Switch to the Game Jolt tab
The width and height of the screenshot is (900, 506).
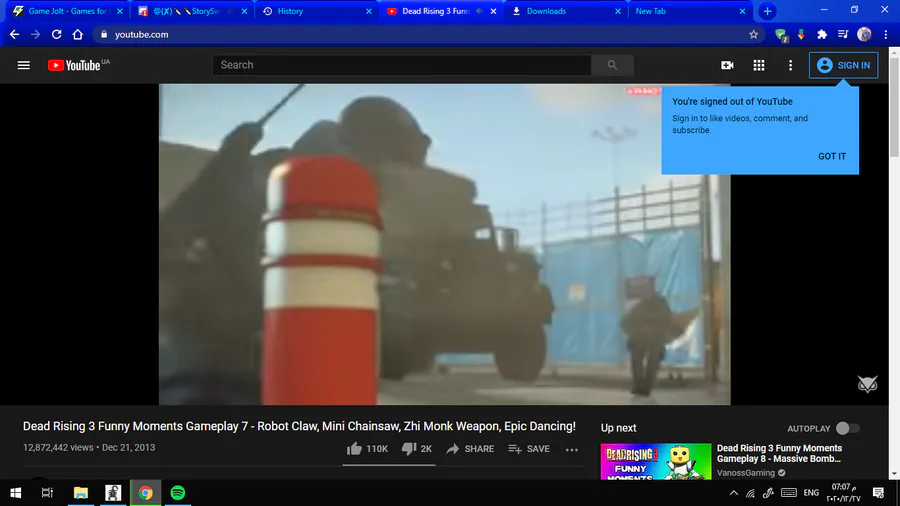[x=67, y=11]
